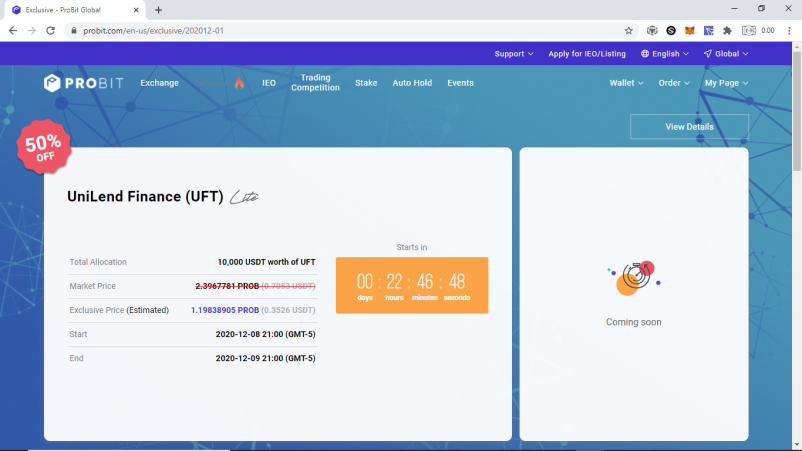Open the Trading Competition page

pyautogui.click(x=315, y=83)
